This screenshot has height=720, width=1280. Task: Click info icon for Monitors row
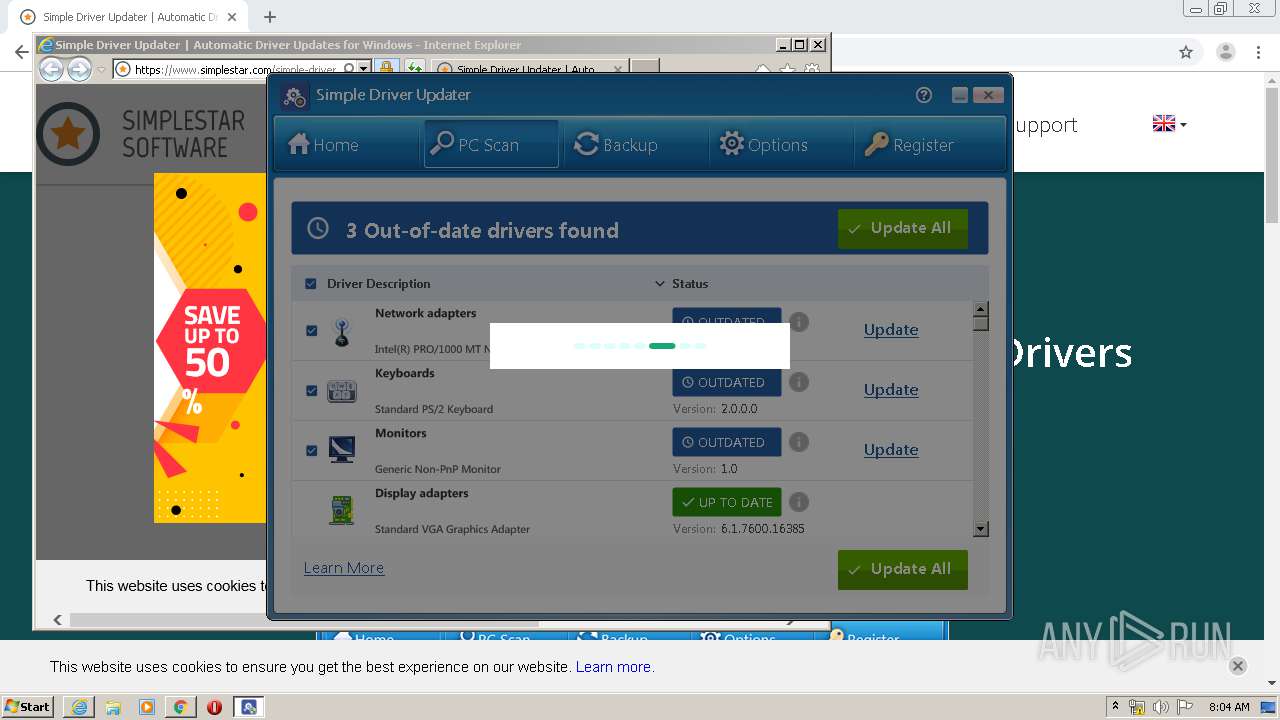pos(799,442)
